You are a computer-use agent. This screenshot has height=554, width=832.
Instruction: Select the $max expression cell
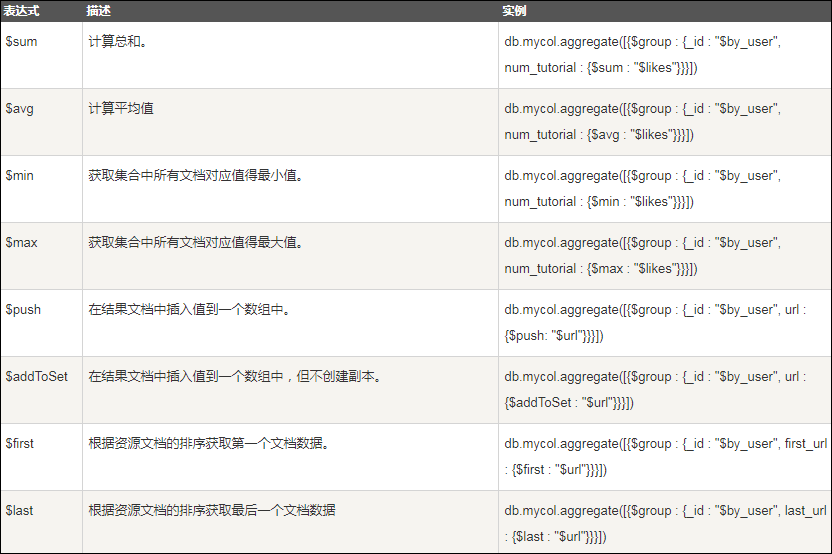coord(41,256)
